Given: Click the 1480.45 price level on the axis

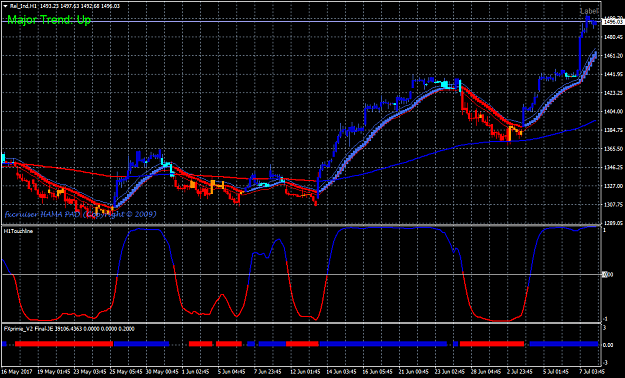Looking at the screenshot, I should 613,37.
